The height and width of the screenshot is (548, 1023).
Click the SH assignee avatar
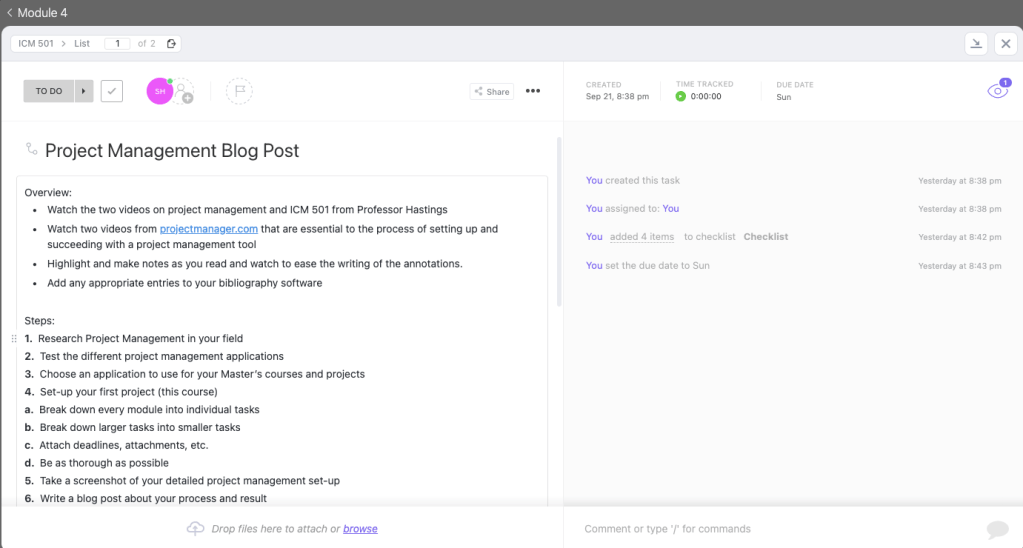159,91
